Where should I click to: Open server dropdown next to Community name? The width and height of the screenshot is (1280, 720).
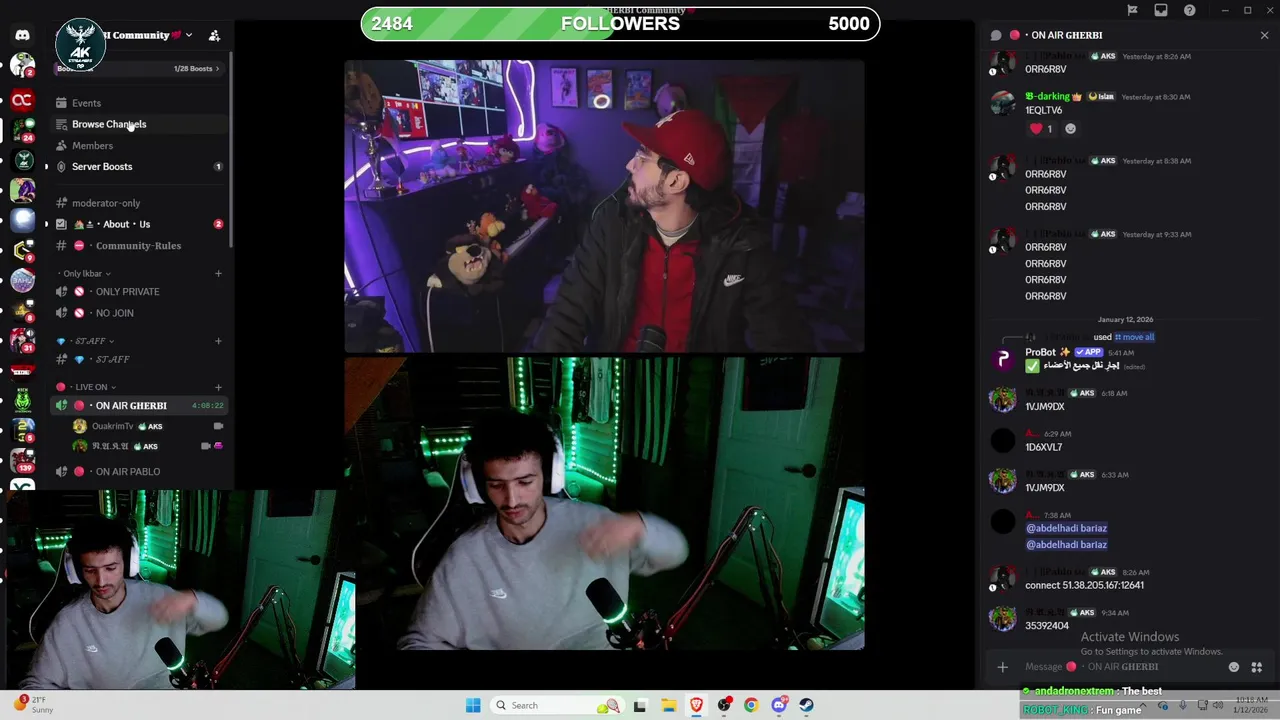click(188, 35)
